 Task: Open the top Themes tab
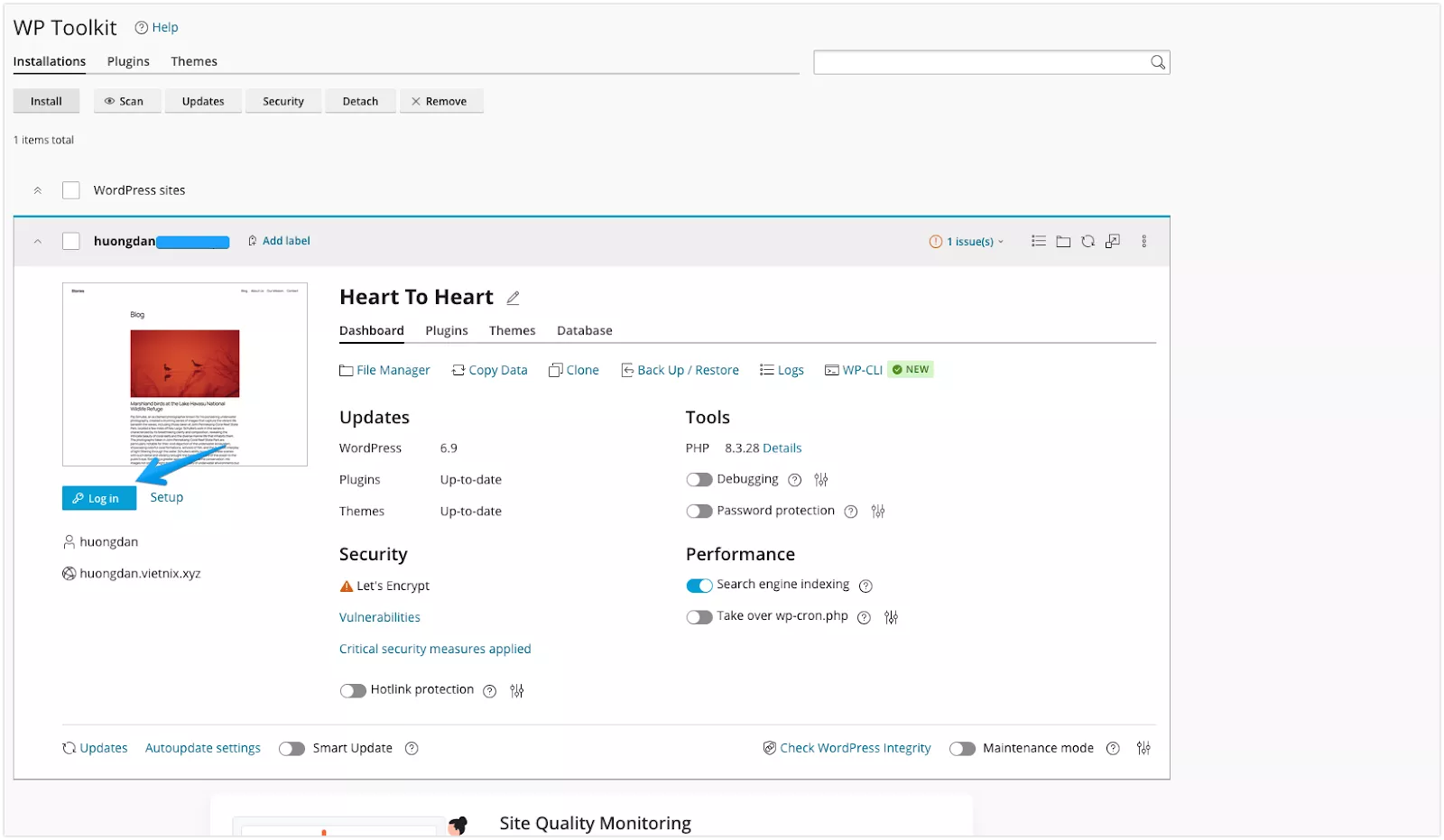coord(194,61)
